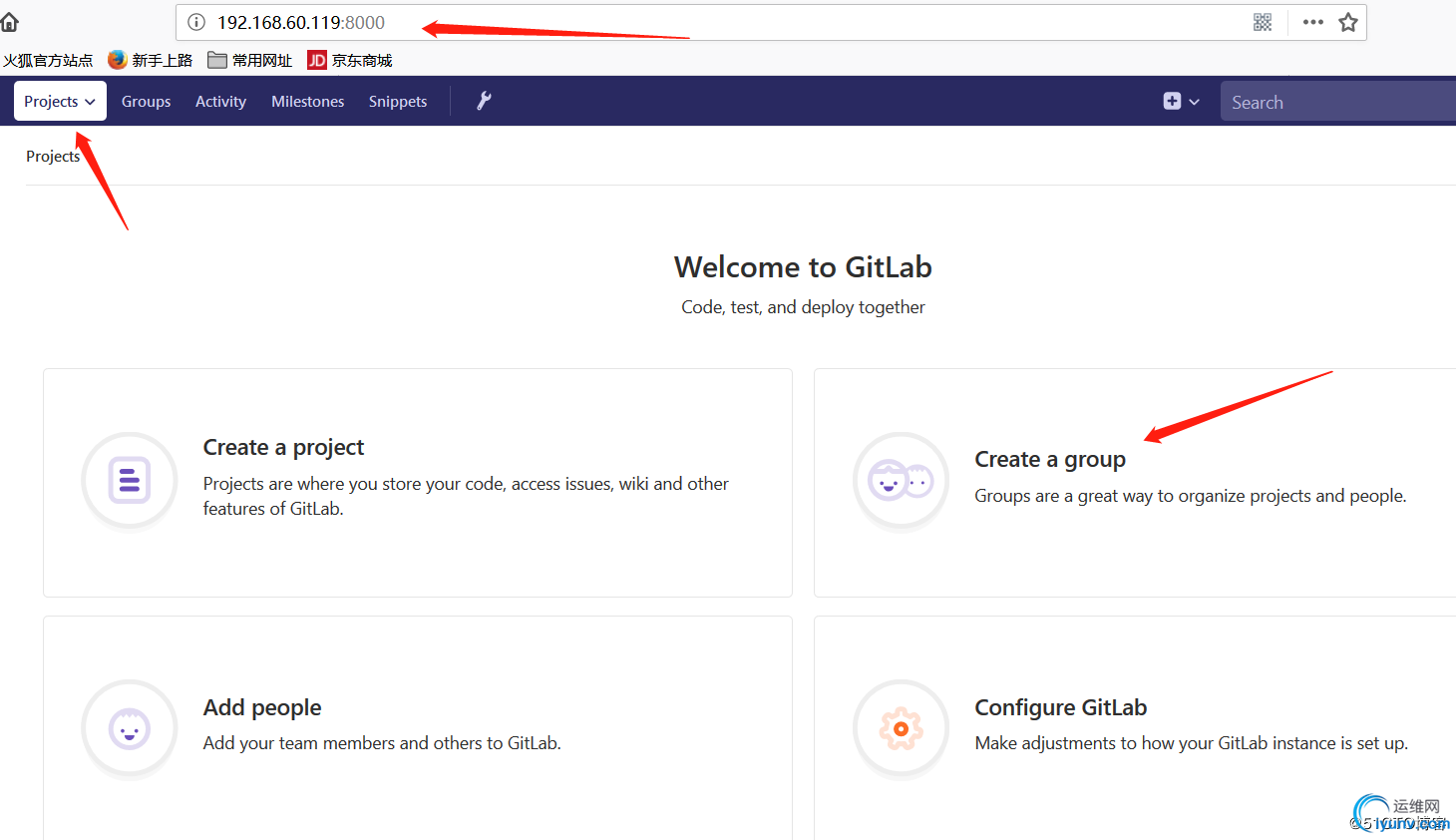Screen dimensions: 1456x840
Task: Open the 新手上路 Firefox bookmark
Action: tap(151, 60)
